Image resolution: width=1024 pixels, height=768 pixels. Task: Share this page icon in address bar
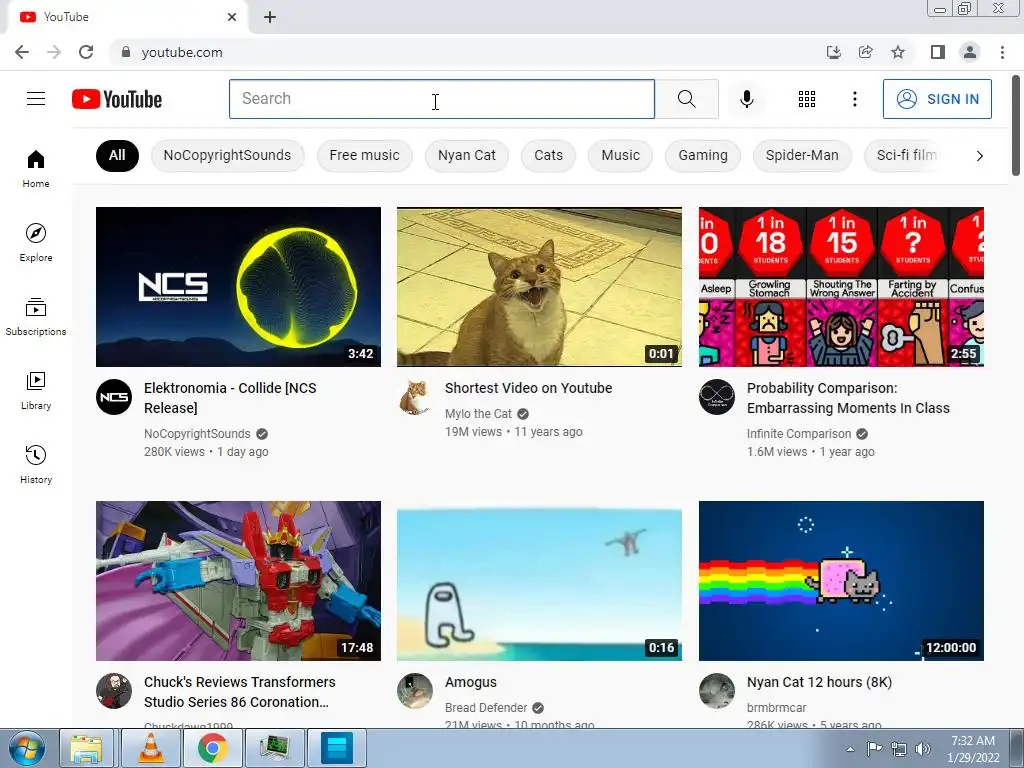coord(866,52)
